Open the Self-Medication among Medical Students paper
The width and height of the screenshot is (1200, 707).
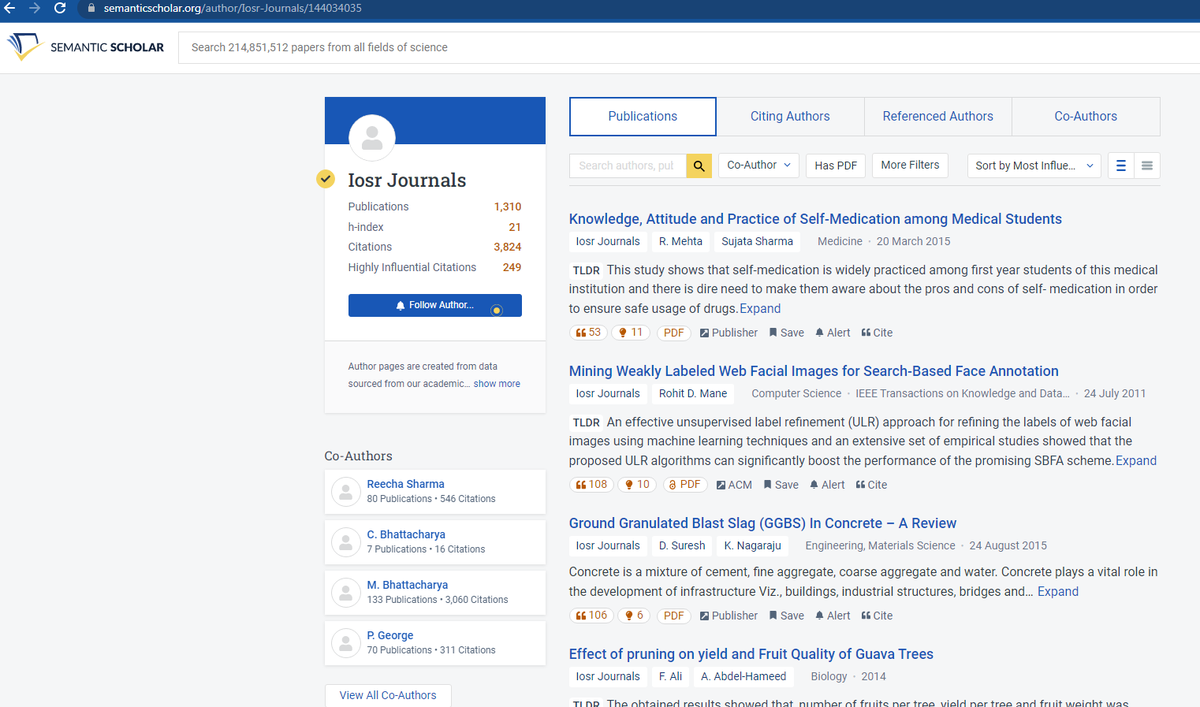click(815, 219)
